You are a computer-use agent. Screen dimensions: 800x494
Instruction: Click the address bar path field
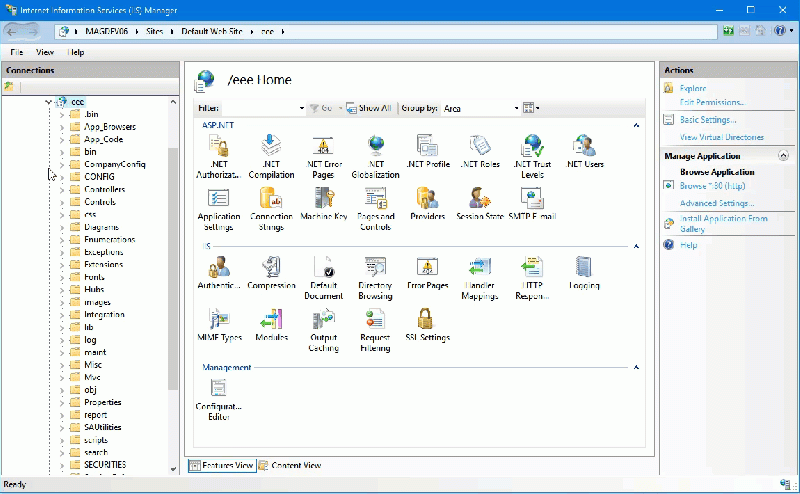(386, 32)
